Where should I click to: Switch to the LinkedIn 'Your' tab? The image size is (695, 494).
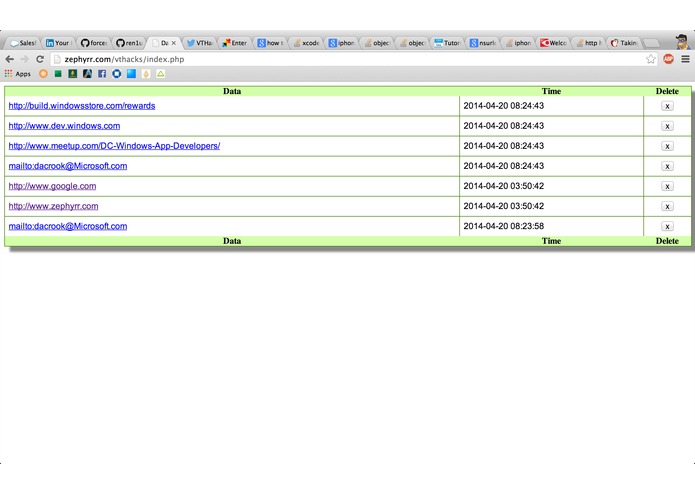pyautogui.click(x=58, y=43)
